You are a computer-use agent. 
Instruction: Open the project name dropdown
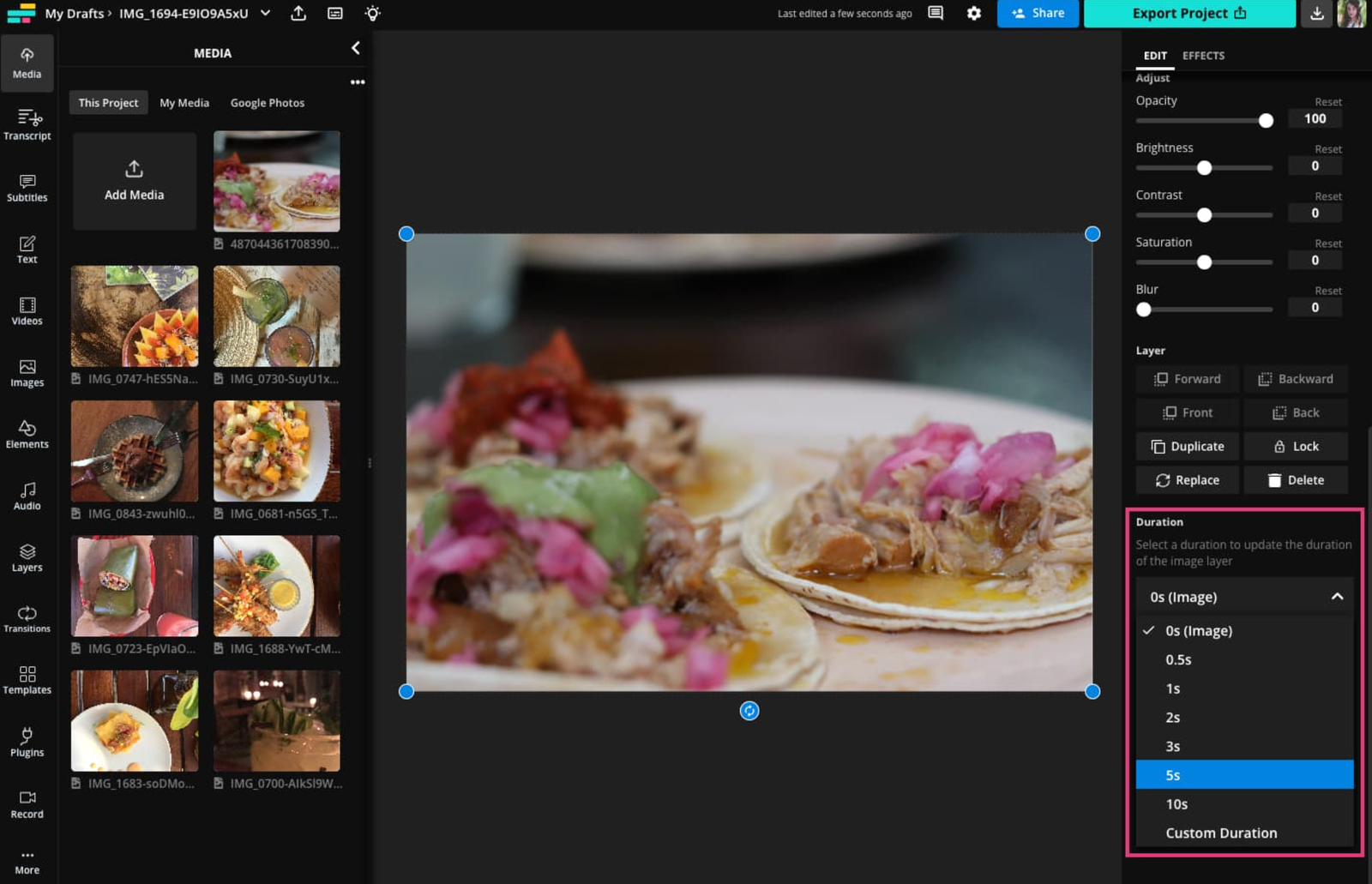click(265, 14)
